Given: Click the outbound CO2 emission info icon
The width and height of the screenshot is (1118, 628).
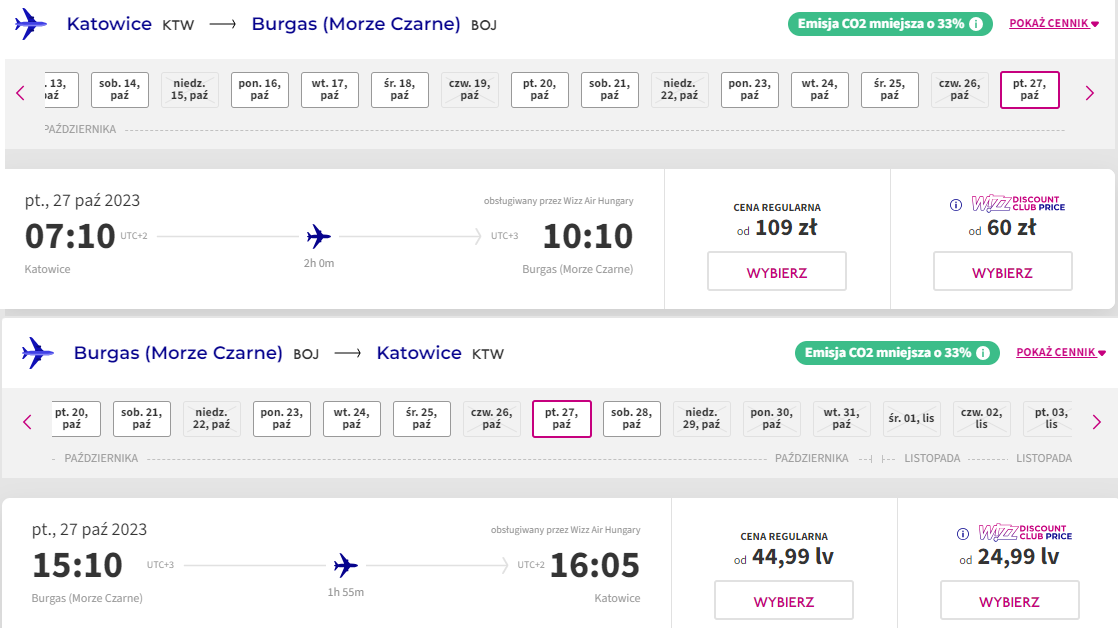Looking at the screenshot, I should point(976,24).
